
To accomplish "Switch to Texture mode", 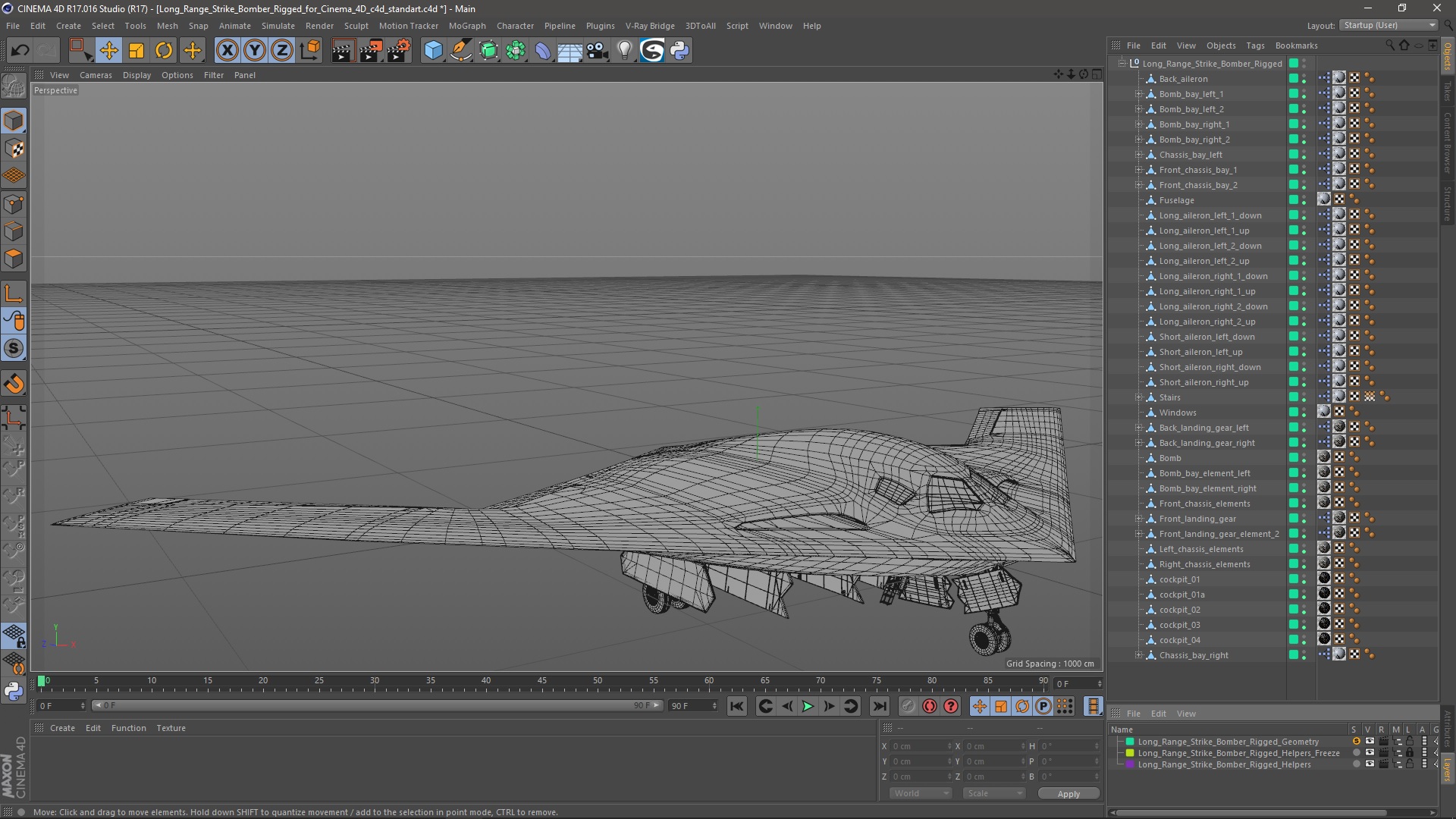I will pyautogui.click(x=14, y=148).
